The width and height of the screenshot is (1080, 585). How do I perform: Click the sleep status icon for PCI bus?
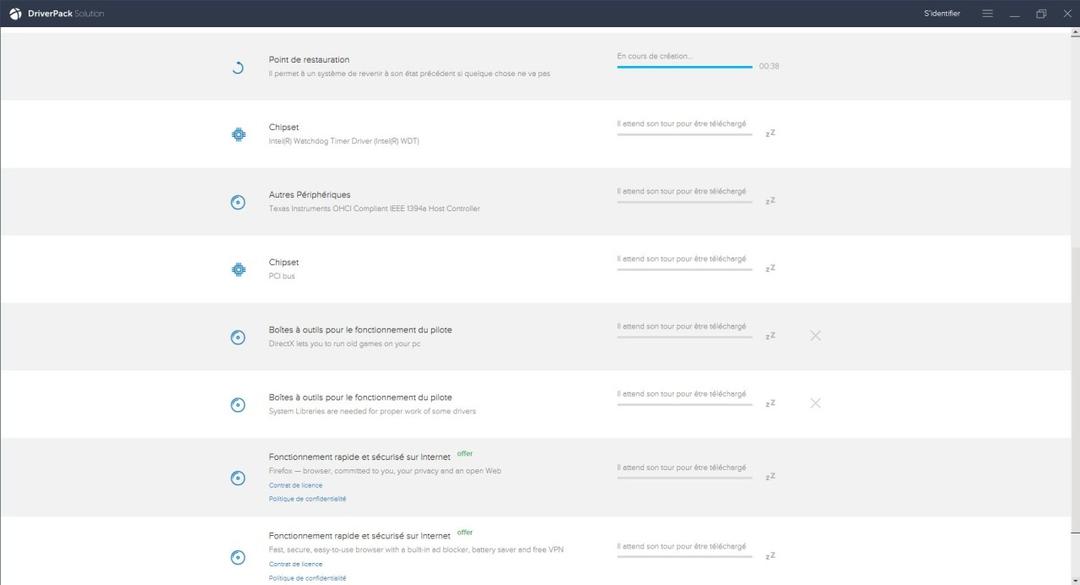[770, 268]
